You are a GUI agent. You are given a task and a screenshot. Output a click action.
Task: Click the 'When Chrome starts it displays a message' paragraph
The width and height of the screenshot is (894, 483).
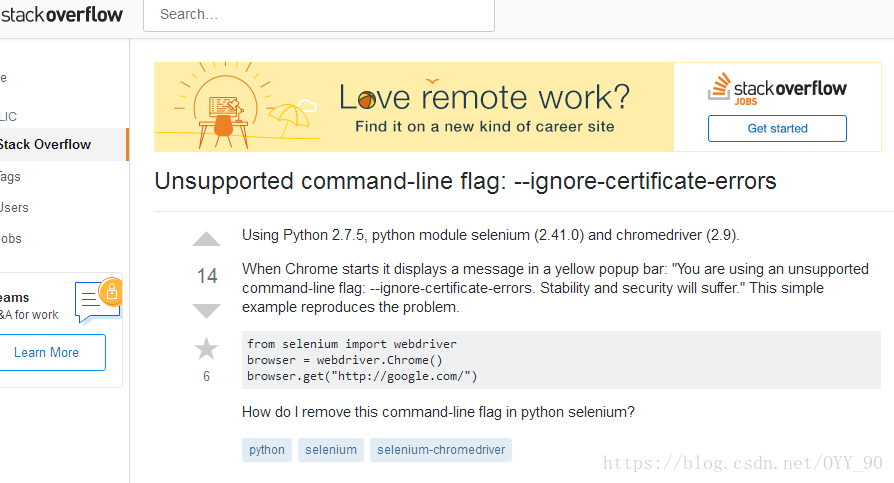[x=555, y=288]
